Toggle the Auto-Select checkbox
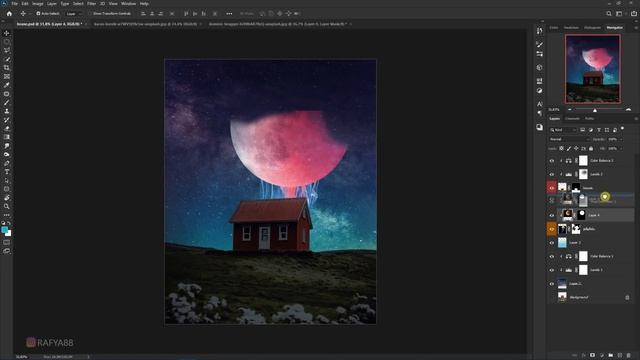The width and height of the screenshot is (640, 360). click(x=38, y=13)
